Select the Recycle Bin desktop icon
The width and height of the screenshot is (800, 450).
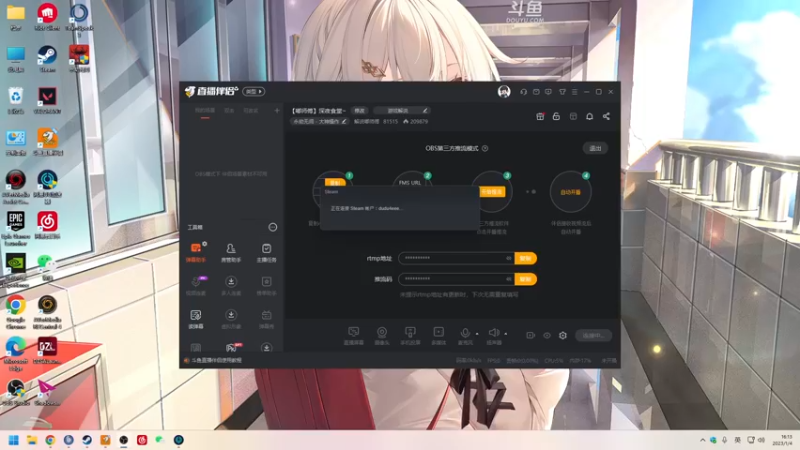[16, 101]
